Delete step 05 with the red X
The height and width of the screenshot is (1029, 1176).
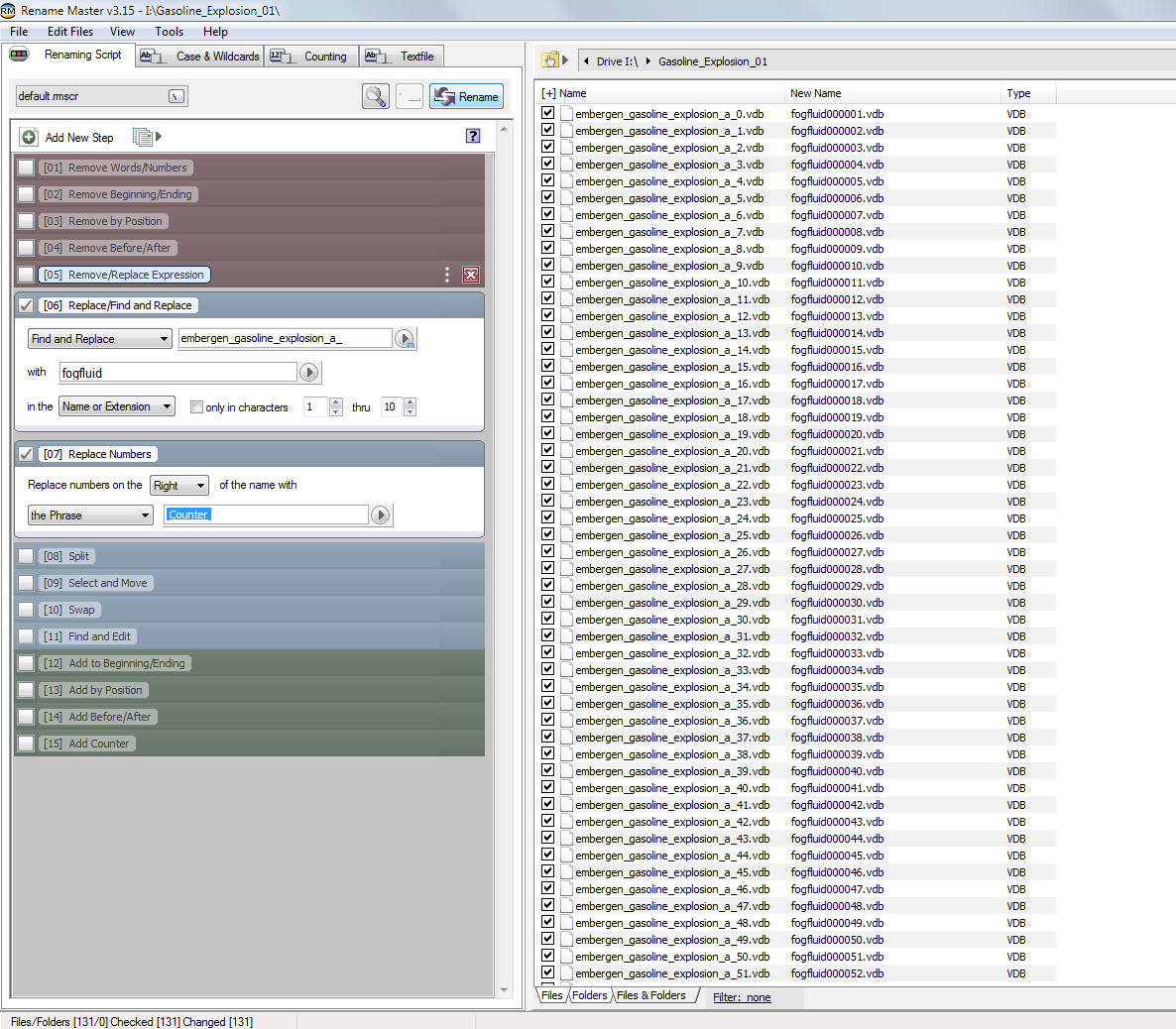point(471,275)
